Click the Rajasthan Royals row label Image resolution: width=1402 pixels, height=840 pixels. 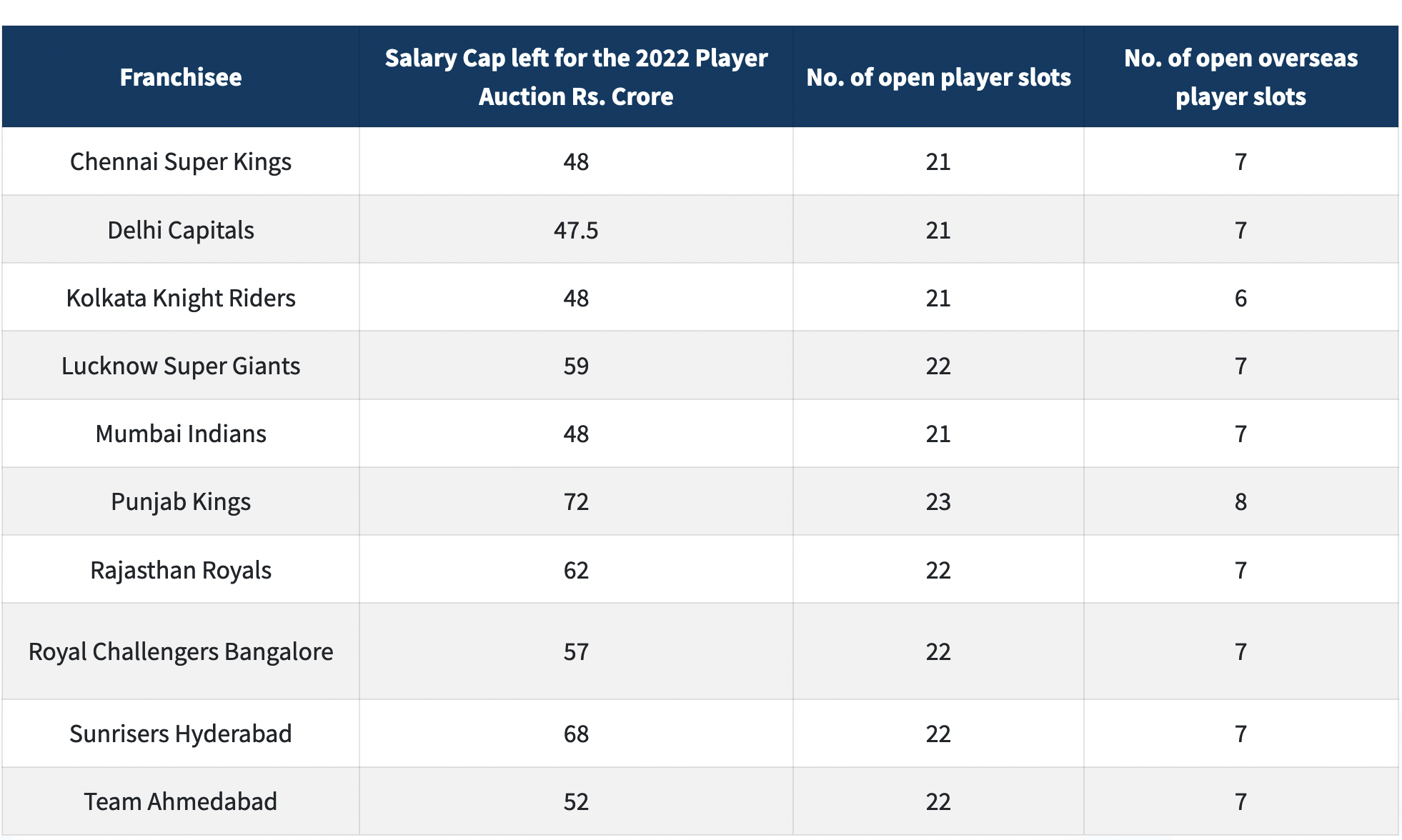pos(180,570)
